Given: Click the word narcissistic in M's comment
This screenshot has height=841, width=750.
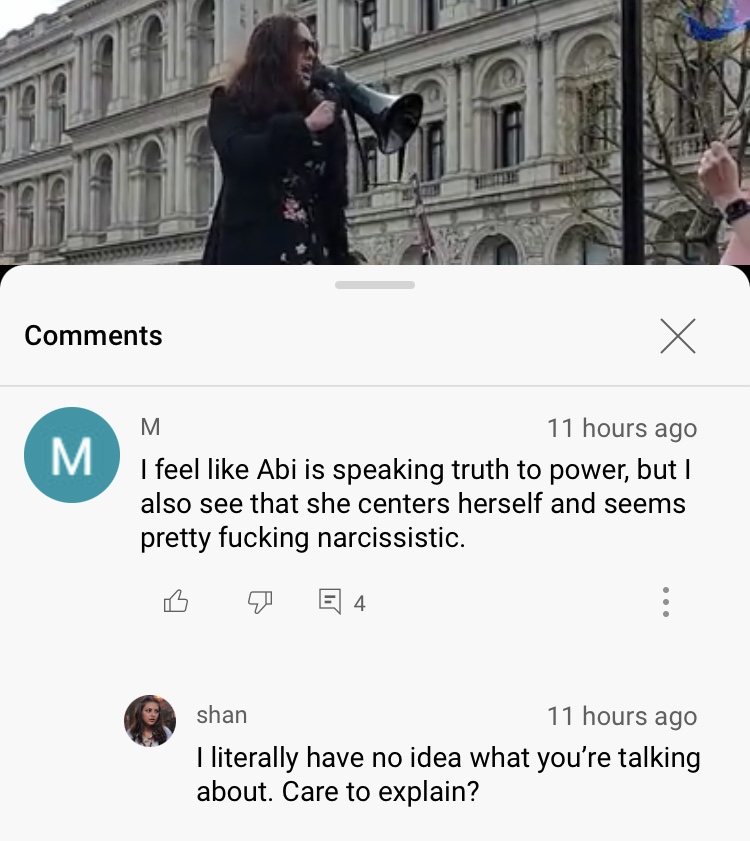Looking at the screenshot, I should pyautogui.click(x=391, y=538).
